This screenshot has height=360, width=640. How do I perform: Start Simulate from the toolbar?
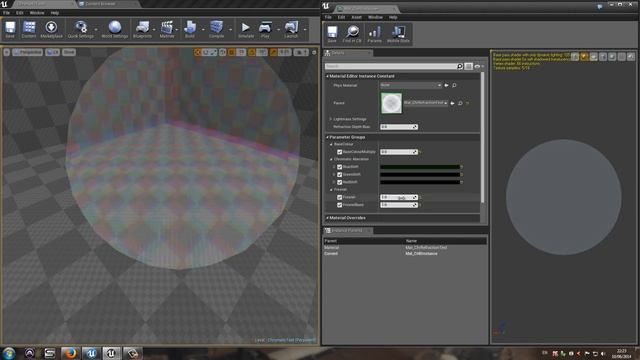(246, 29)
